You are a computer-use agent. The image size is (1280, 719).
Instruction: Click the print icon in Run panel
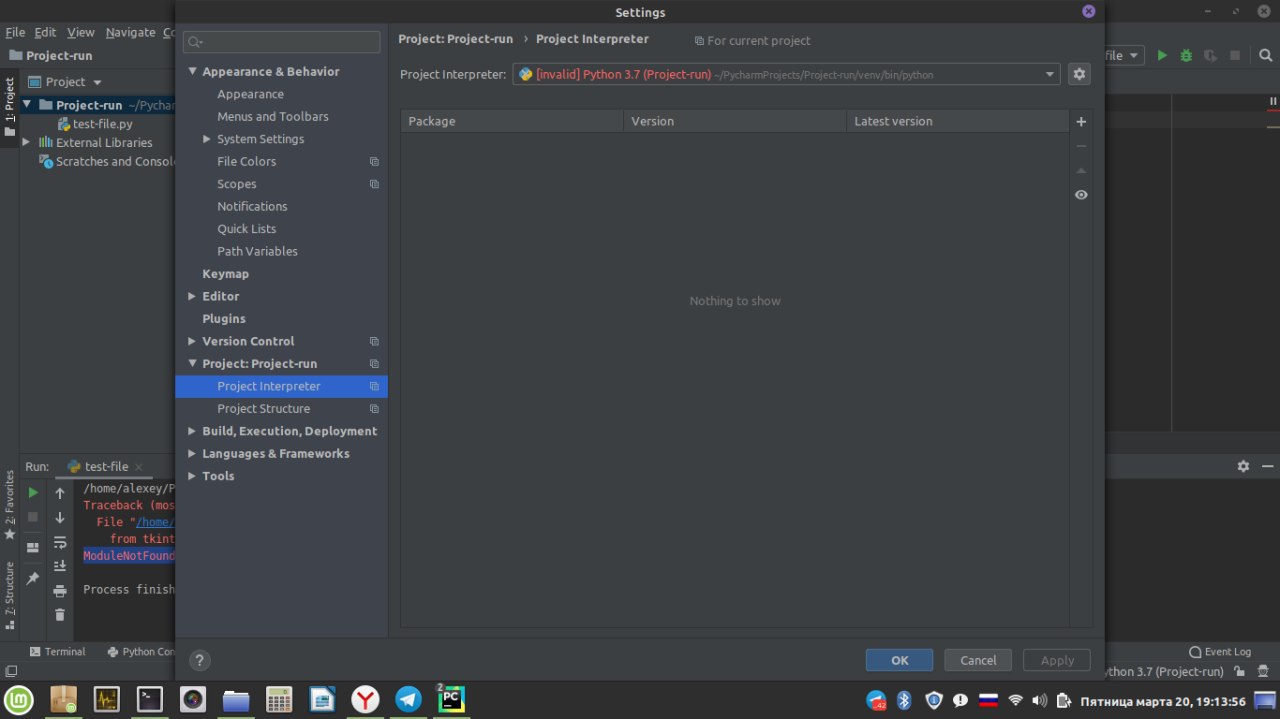[x=60, y=591]
